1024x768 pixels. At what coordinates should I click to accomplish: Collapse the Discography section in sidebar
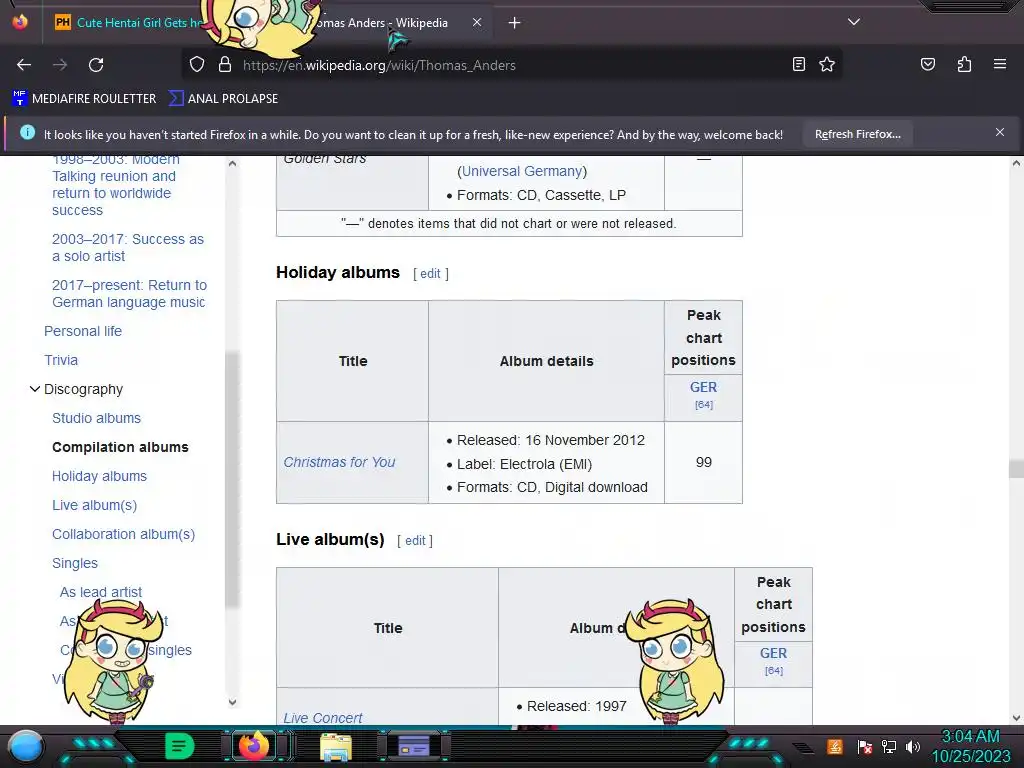35,389
